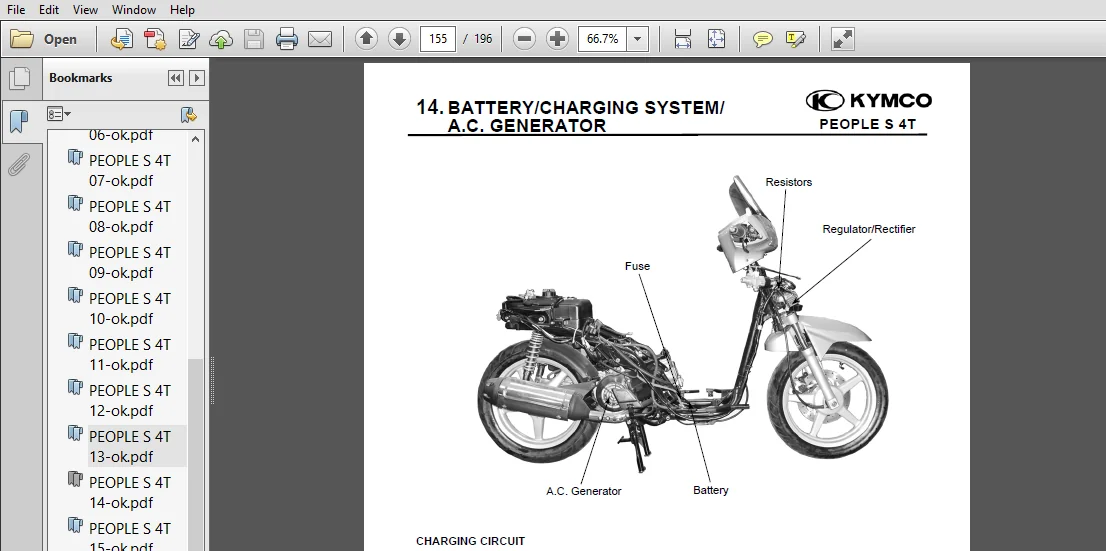The height and width of the screenshot is (551, 1106).
Task: Click the Save floppy disk icon
Action: (x=254, y=39)
